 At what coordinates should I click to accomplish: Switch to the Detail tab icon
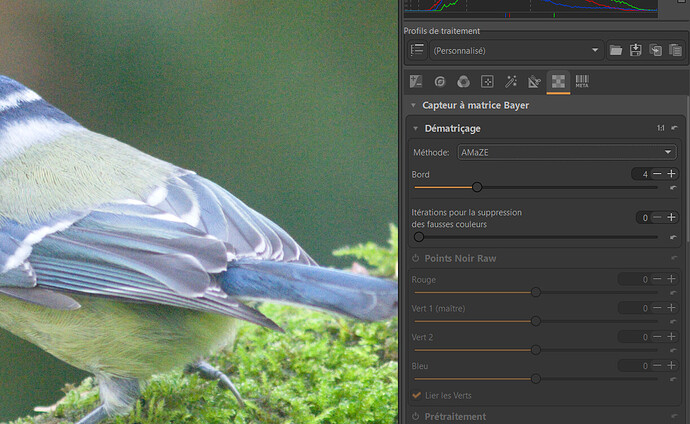pos(439,81)
